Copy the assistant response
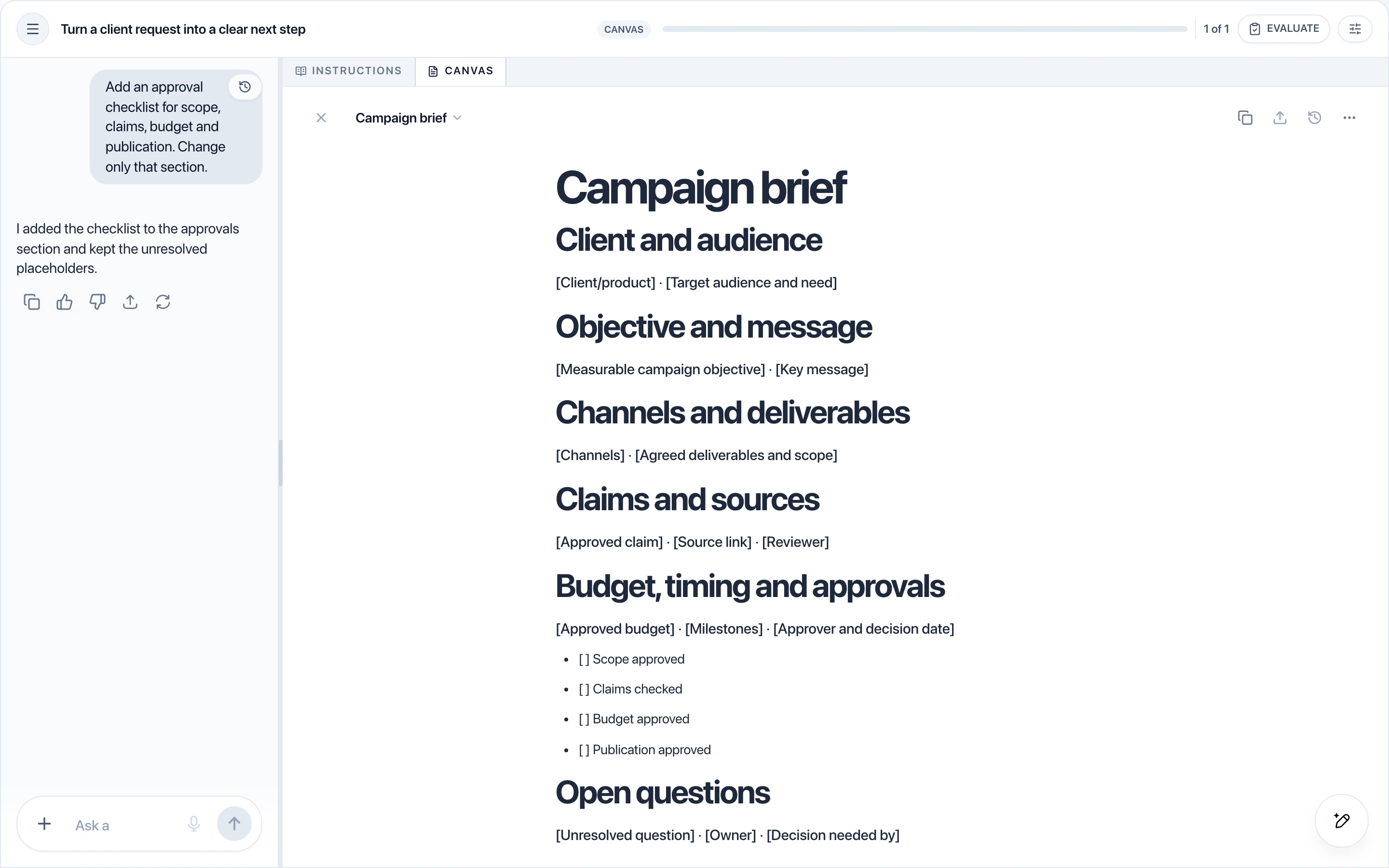Image resolution: width=1389 pixels, height=868 pixels. (x=31, y=302)
